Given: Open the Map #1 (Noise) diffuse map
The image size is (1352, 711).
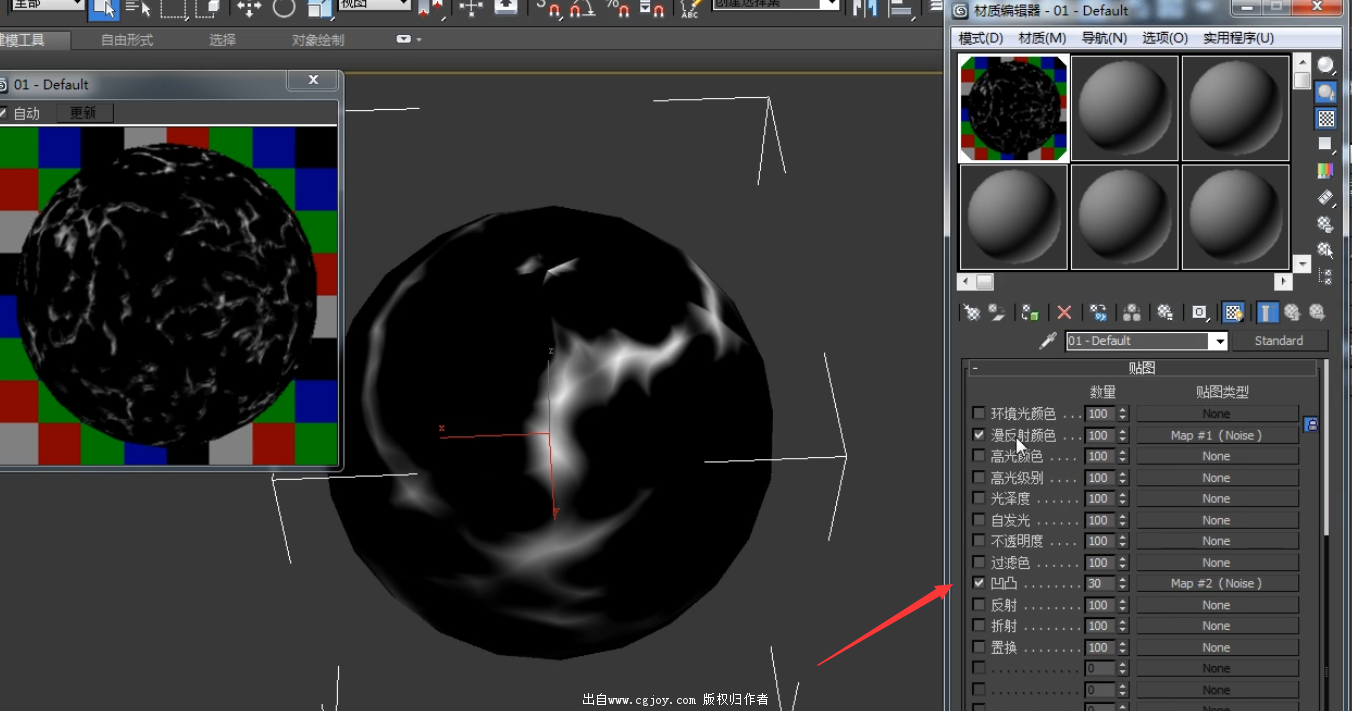Looking at the screenshot, I should click(1216, 435).
